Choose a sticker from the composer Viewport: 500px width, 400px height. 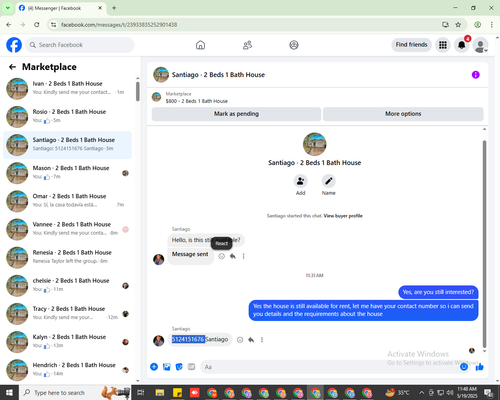click(x=179, y=367)
